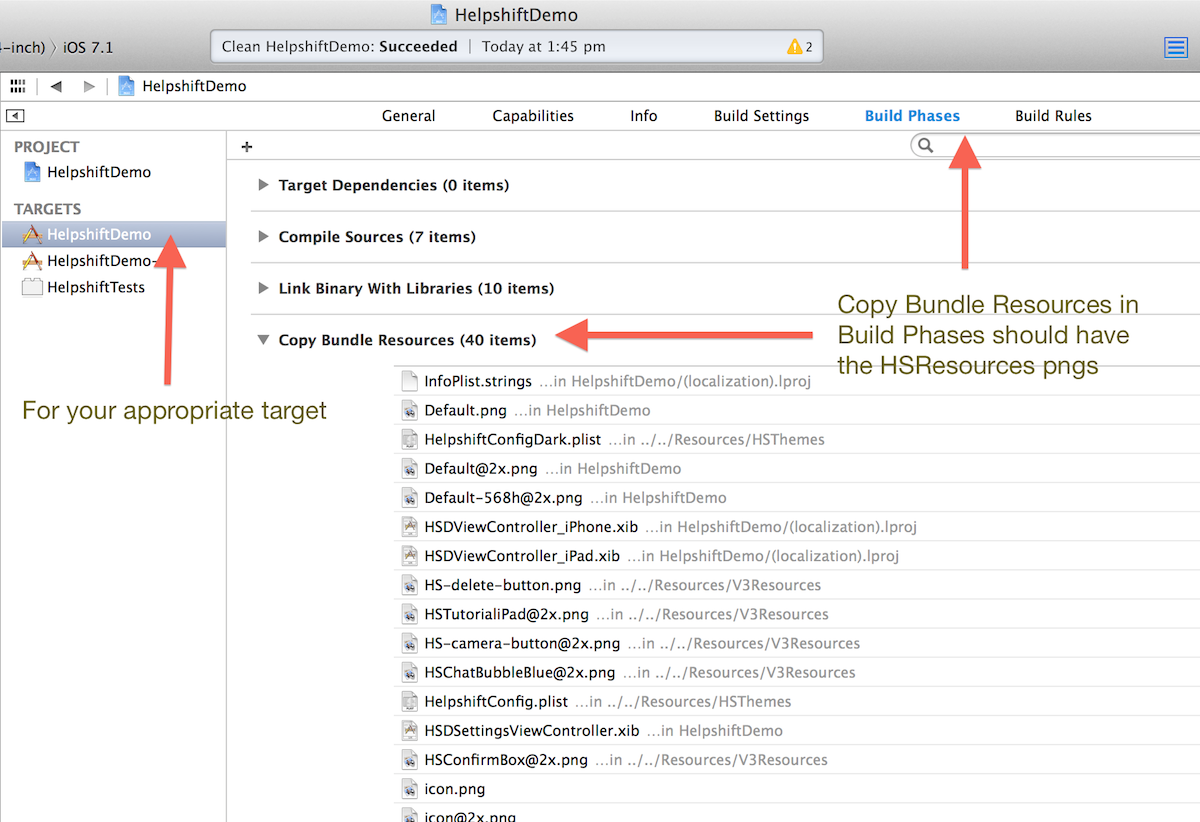Collapse Copy Bundle Resources section
1200x822 pixels.
point(263,340)
